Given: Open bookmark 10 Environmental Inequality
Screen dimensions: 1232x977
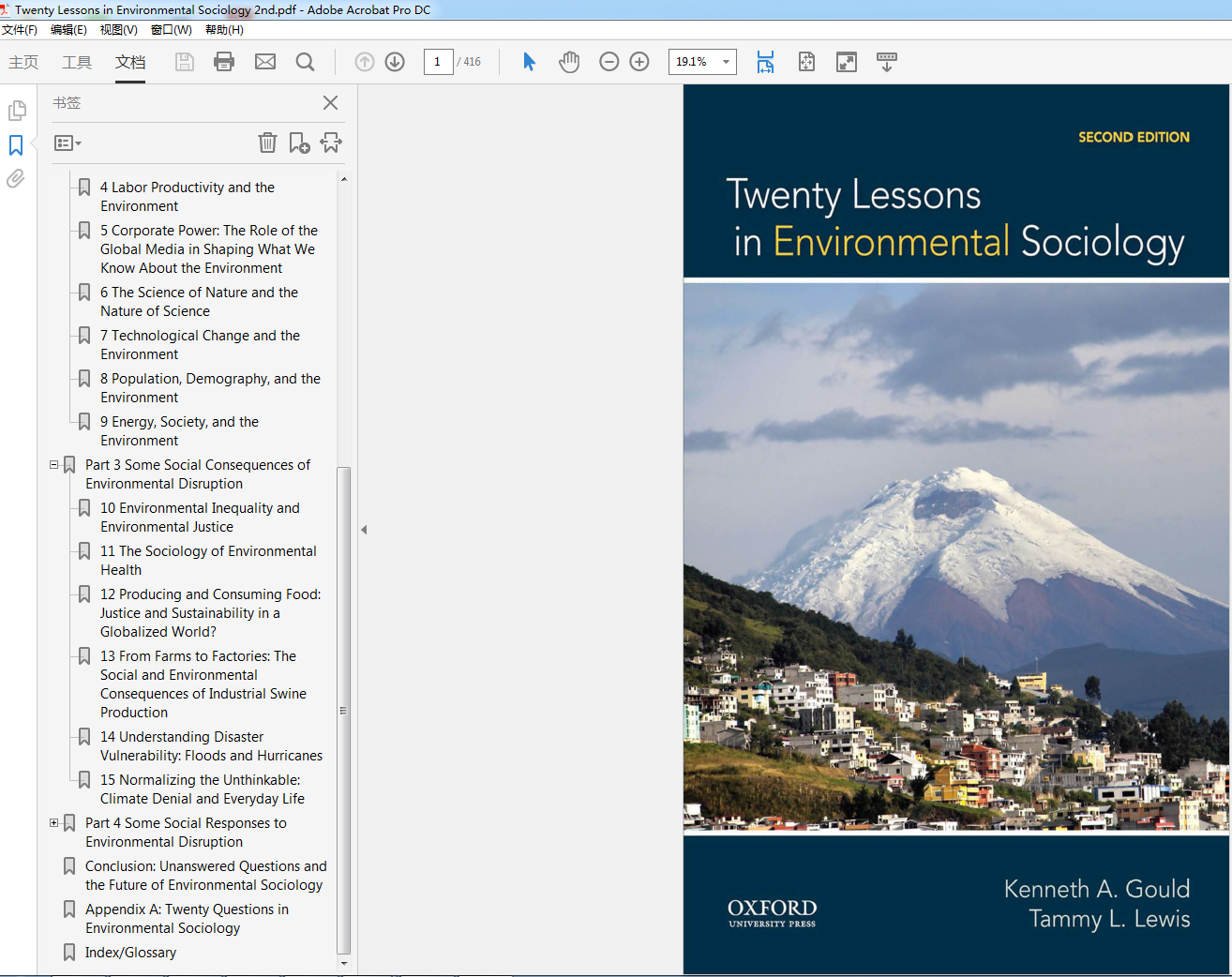Looking at the screenshot, I should (200, 518).
